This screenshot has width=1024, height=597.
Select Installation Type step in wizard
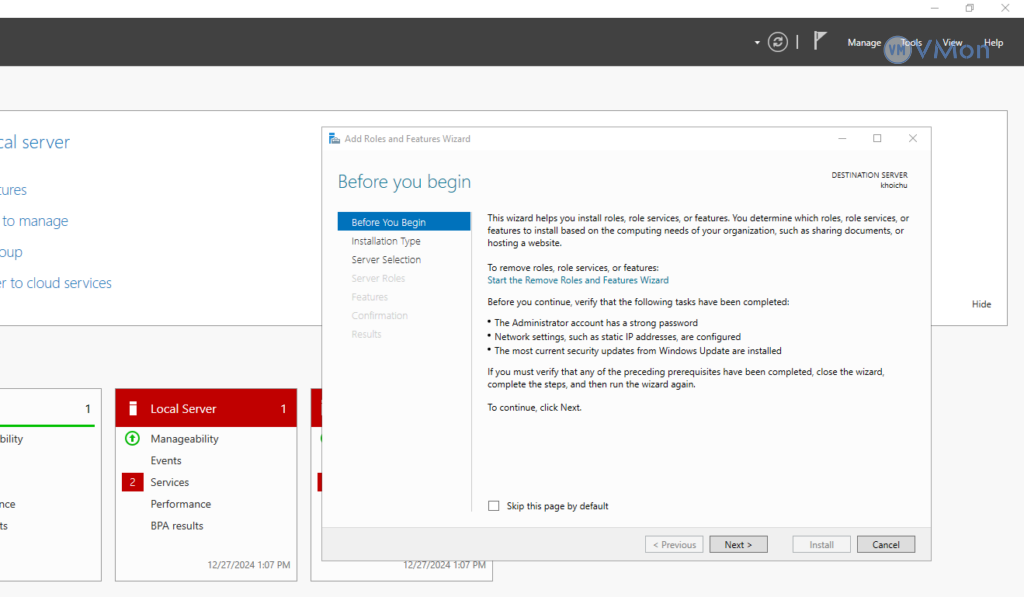[x=386, y=241]
